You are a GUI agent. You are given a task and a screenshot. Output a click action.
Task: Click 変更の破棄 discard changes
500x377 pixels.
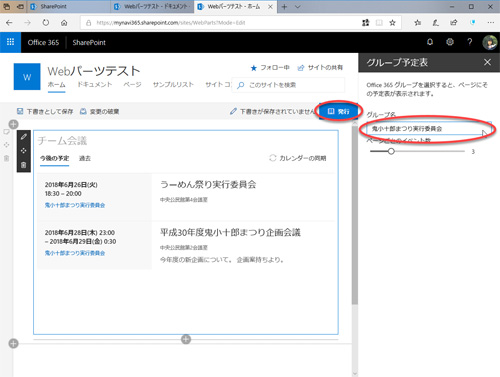99,111
